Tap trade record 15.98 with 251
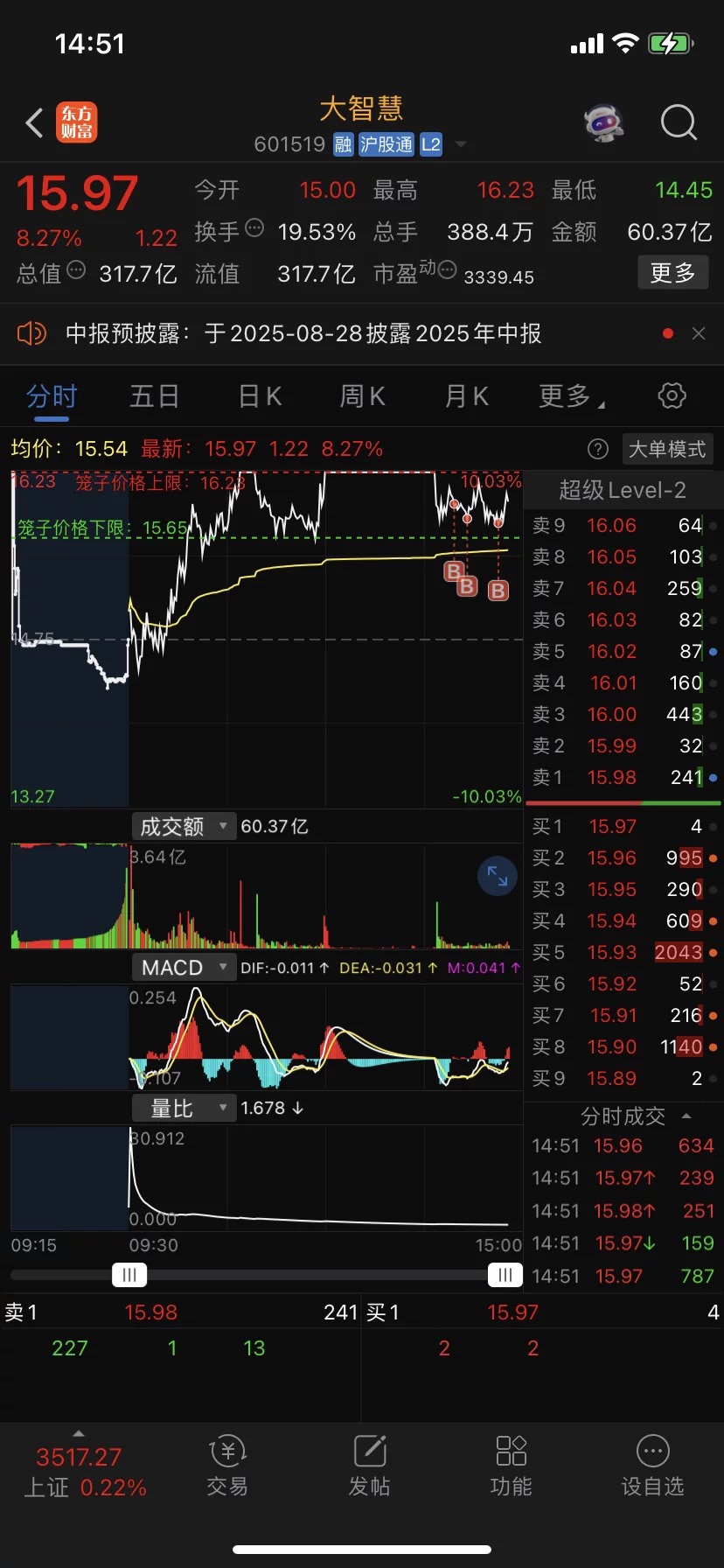 point(623,1211)
